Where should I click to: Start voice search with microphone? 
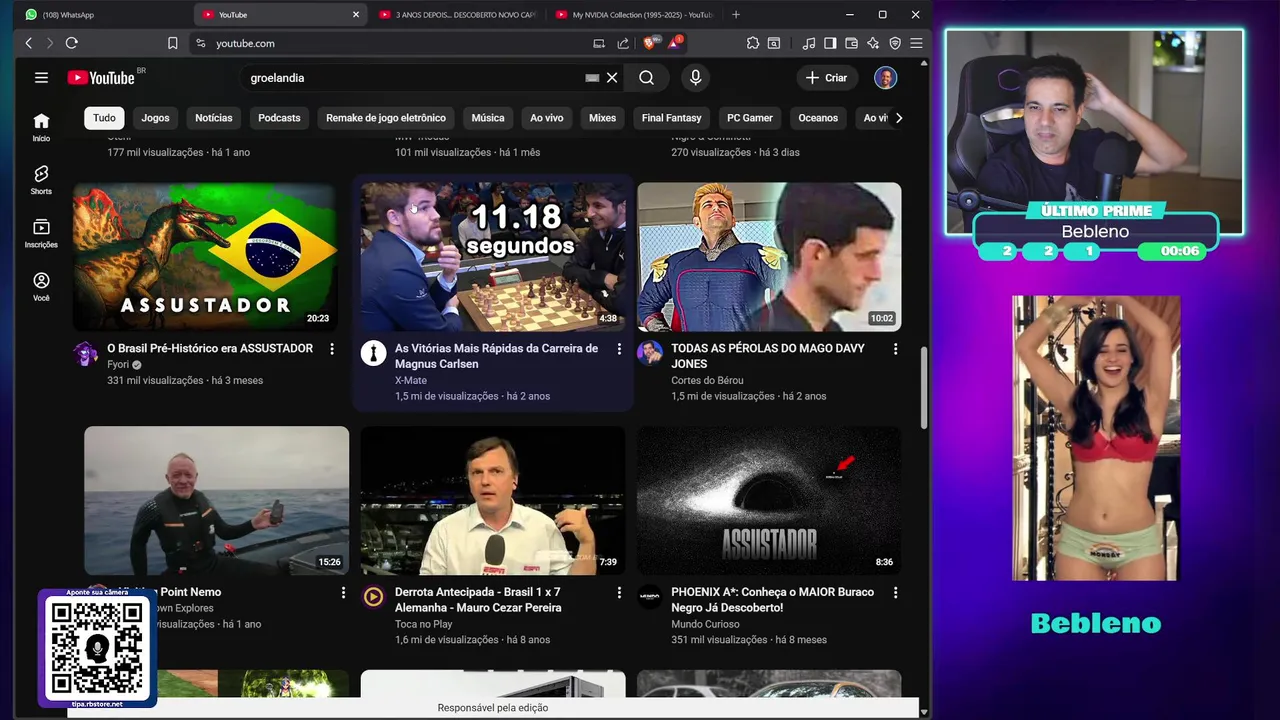coord(695,78)
